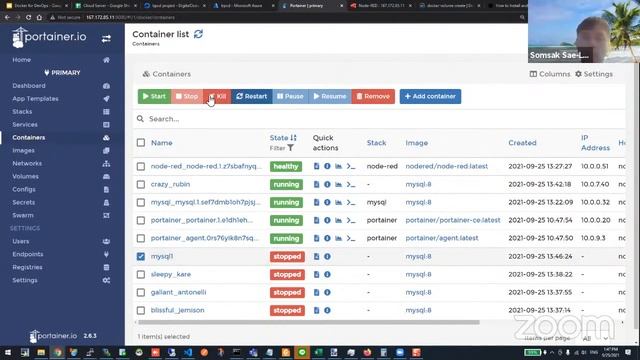
Task: Open console icon for crazy_rubin
Action: (351, 184)
